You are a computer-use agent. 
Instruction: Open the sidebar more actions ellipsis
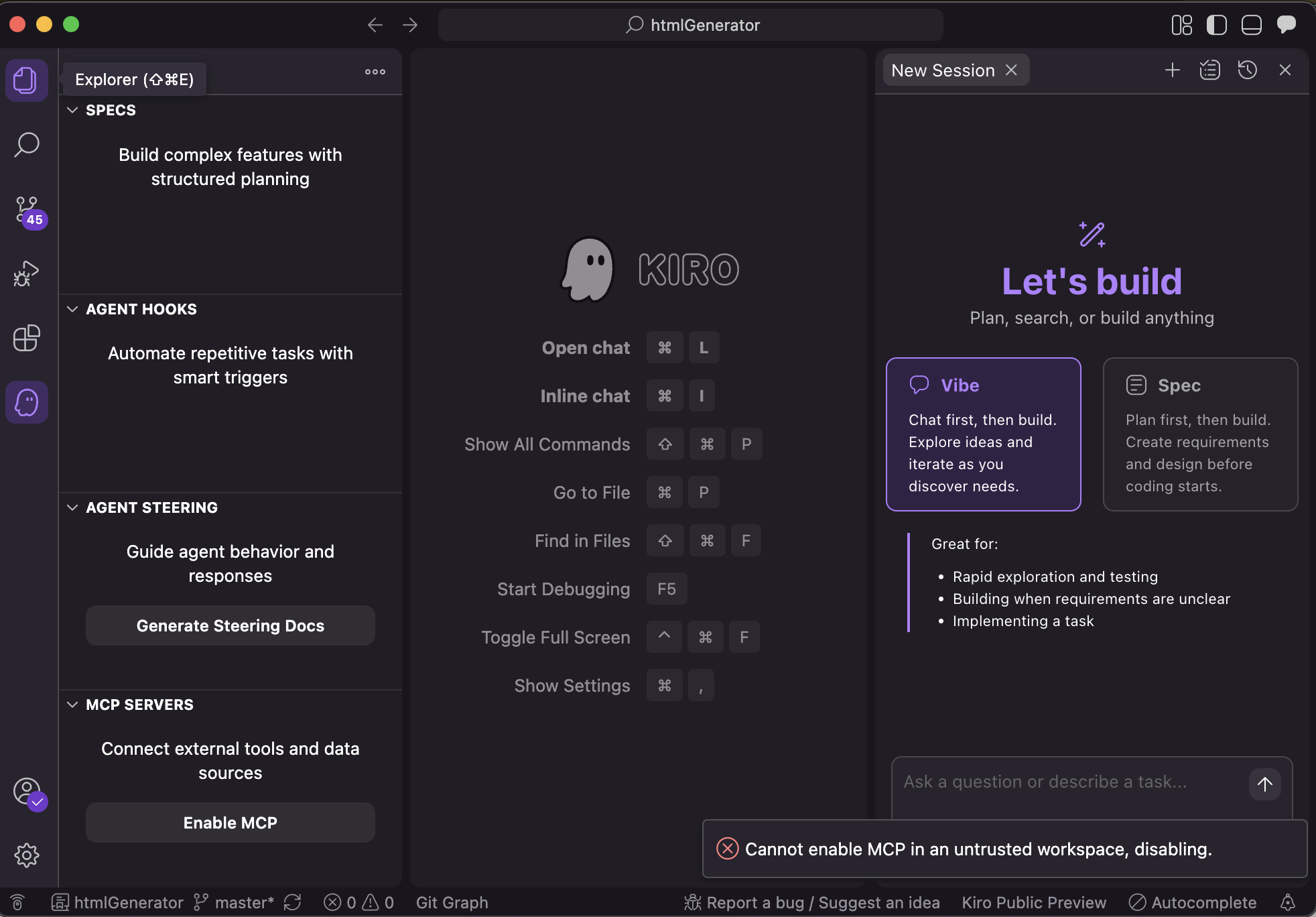tap(375, 72)
